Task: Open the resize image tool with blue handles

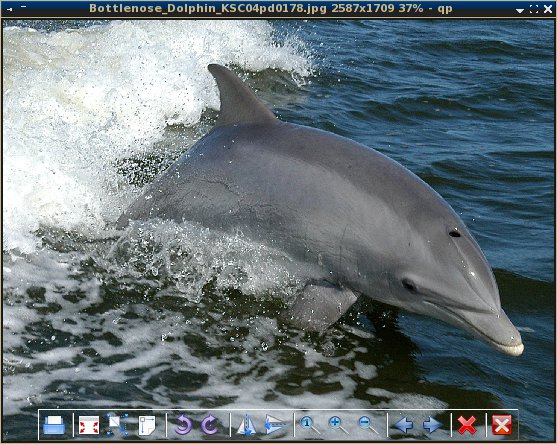Action: 118,424
